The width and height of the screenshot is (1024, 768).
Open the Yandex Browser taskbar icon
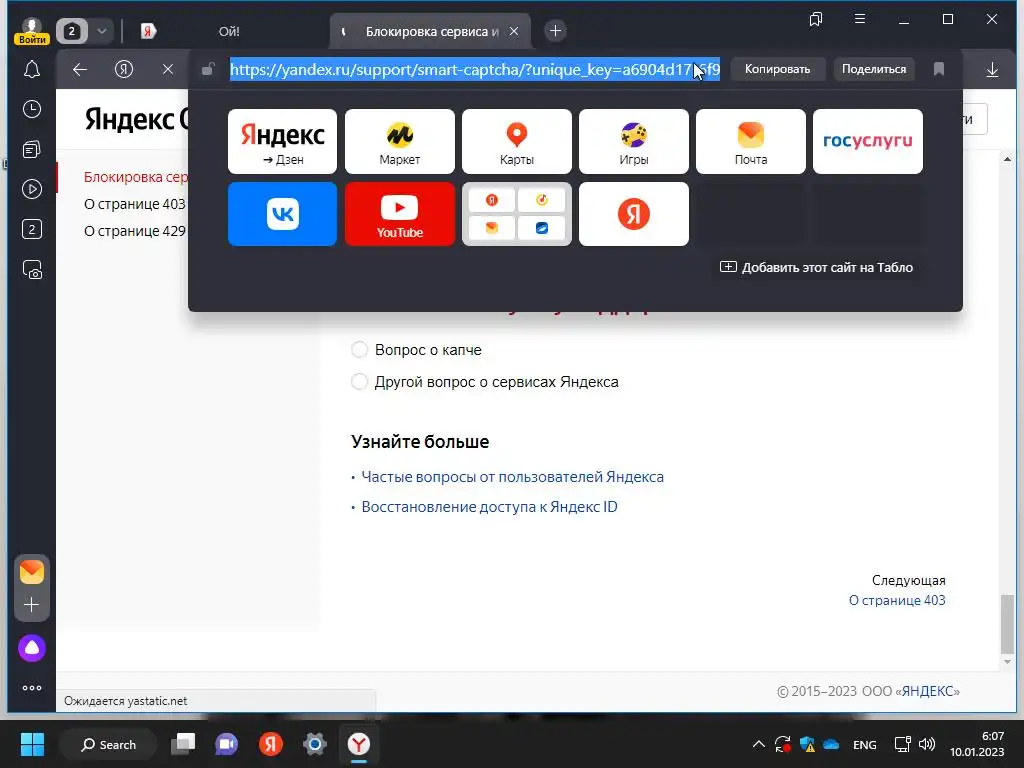(x=359, y=744)
